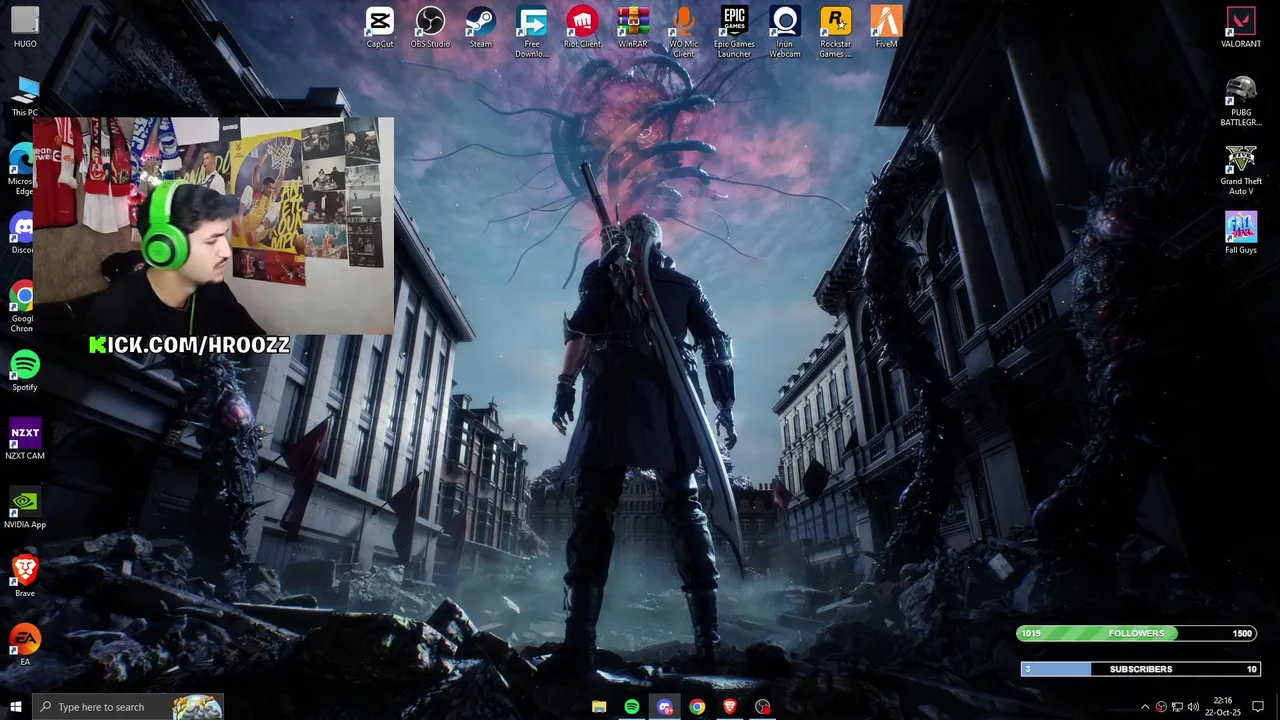This screenshot has height=720, width=1280.
Task: Open the clock showing 22:16
Action: 1222,707
